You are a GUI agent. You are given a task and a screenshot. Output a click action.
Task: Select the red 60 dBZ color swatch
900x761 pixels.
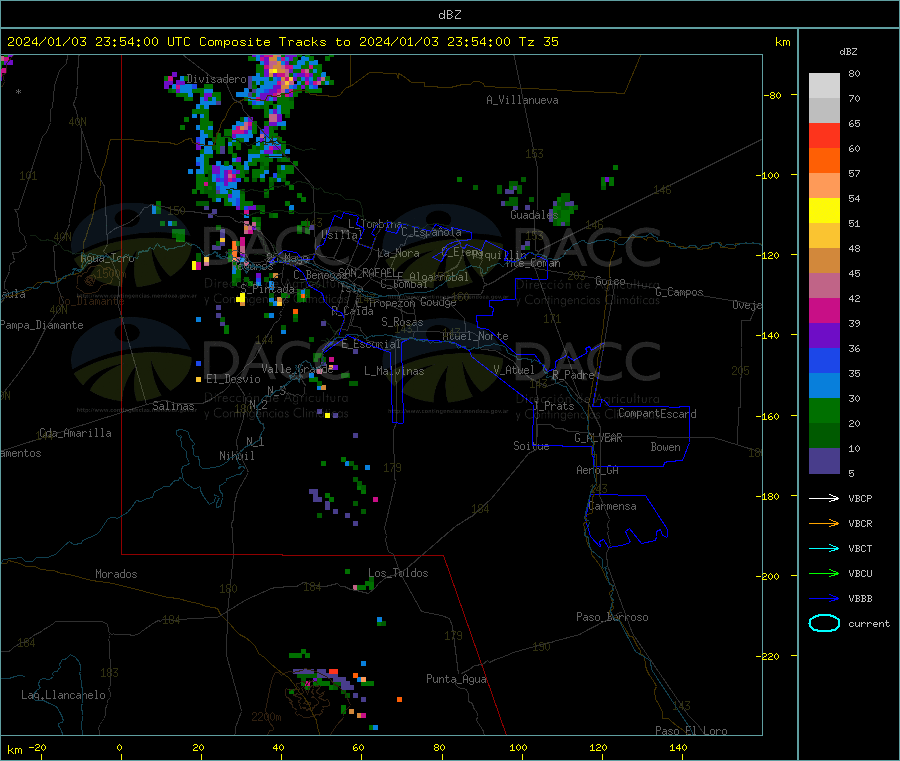pos(824,135)
